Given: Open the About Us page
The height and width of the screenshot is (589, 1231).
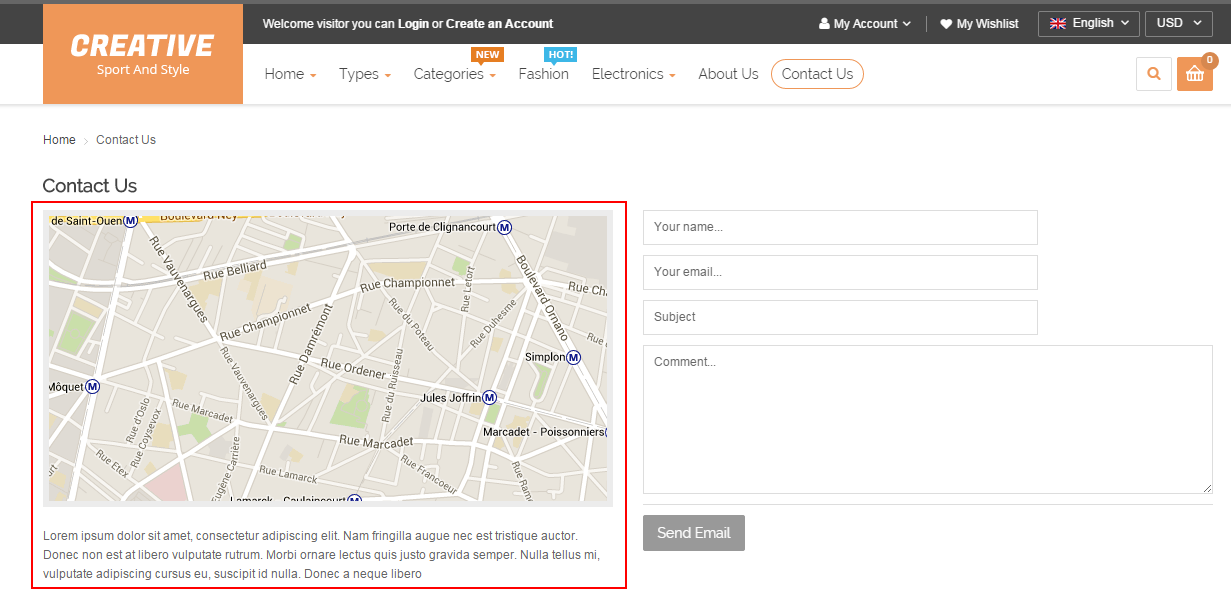Looking at the screenshot, I should (x=728, y=74).
